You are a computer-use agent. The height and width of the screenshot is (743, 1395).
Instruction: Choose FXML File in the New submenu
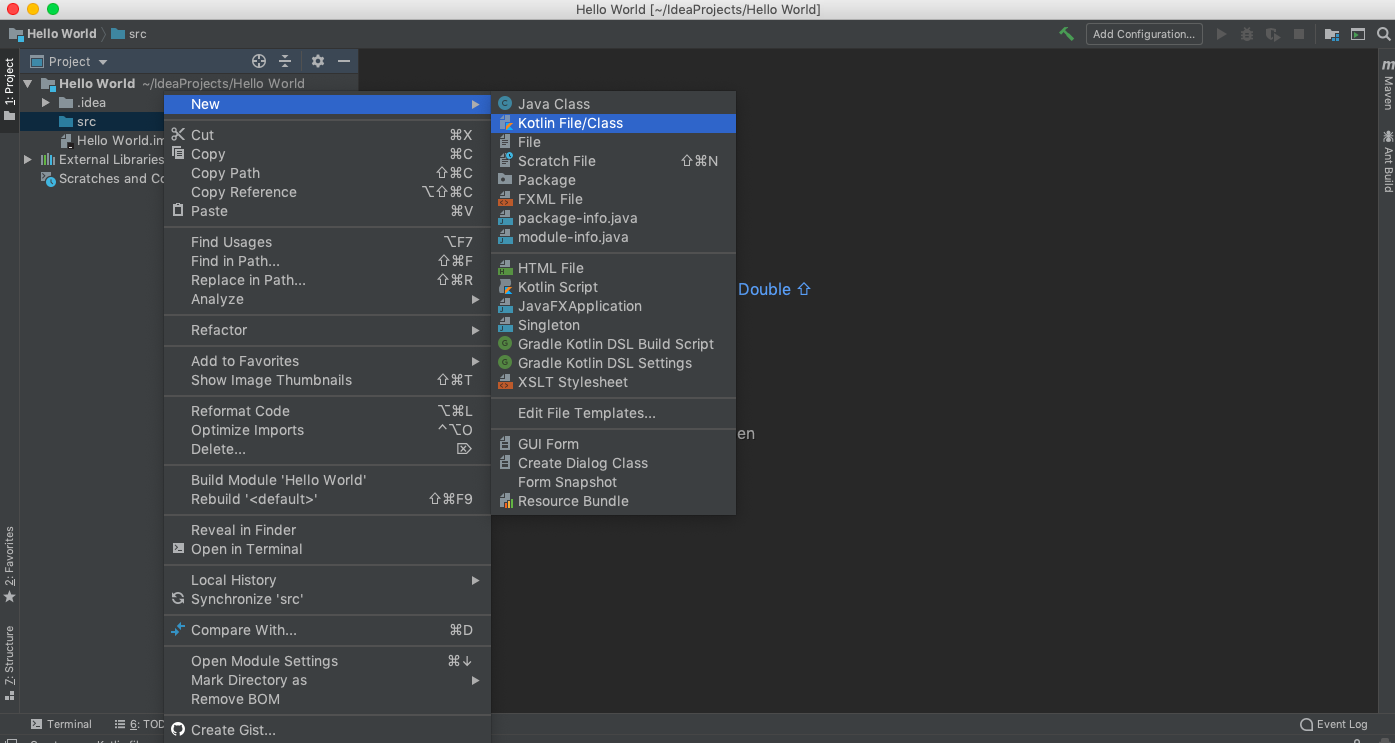point(613,199)
